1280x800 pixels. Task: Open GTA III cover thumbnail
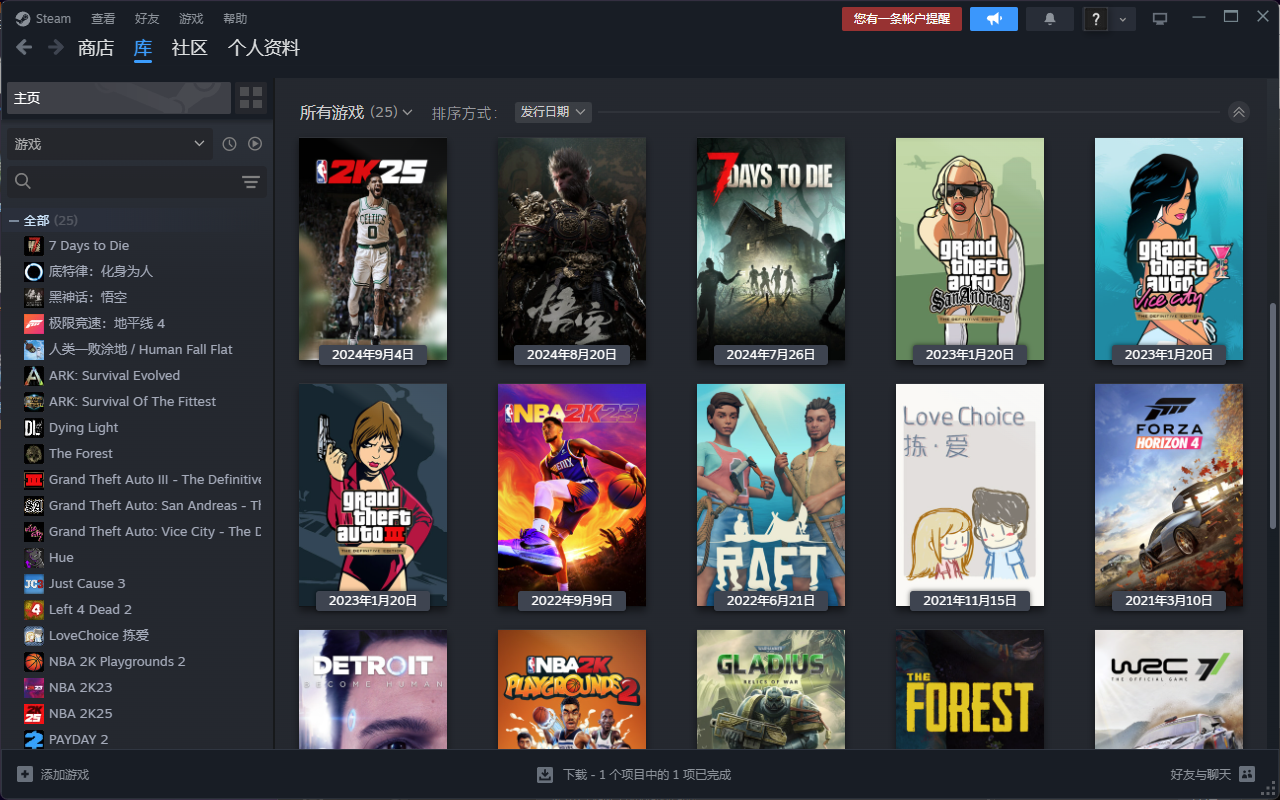[373, 495]
